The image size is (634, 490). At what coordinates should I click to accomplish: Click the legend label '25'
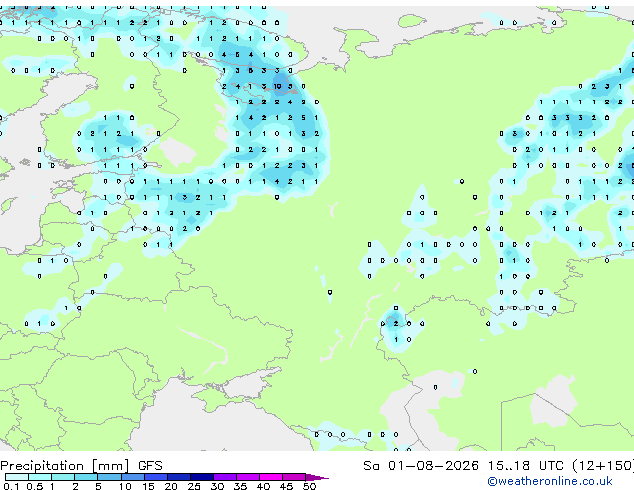(194, 486)
